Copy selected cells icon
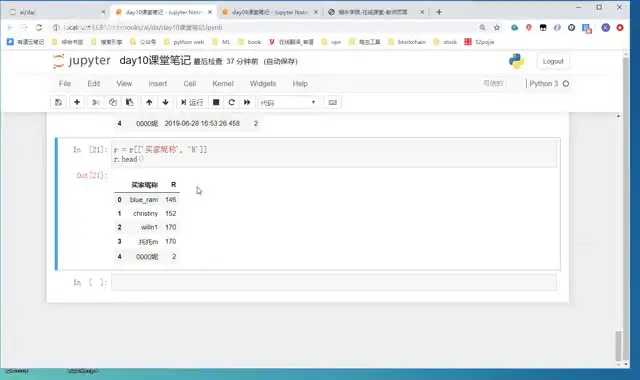Image resolution: width=640 pixels, height=380 pixels. point(113,102)
